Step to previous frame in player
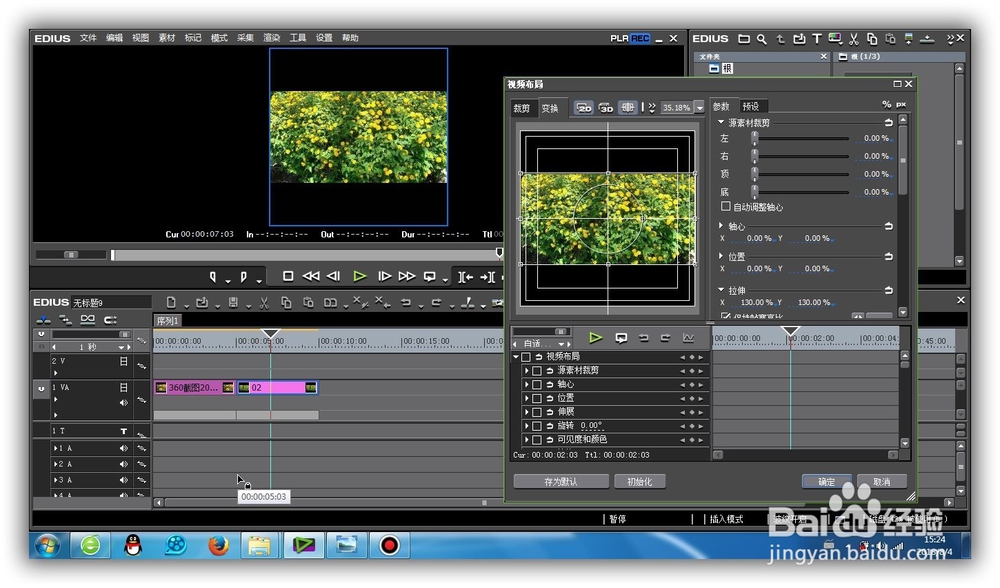 (x=334, y=276)
